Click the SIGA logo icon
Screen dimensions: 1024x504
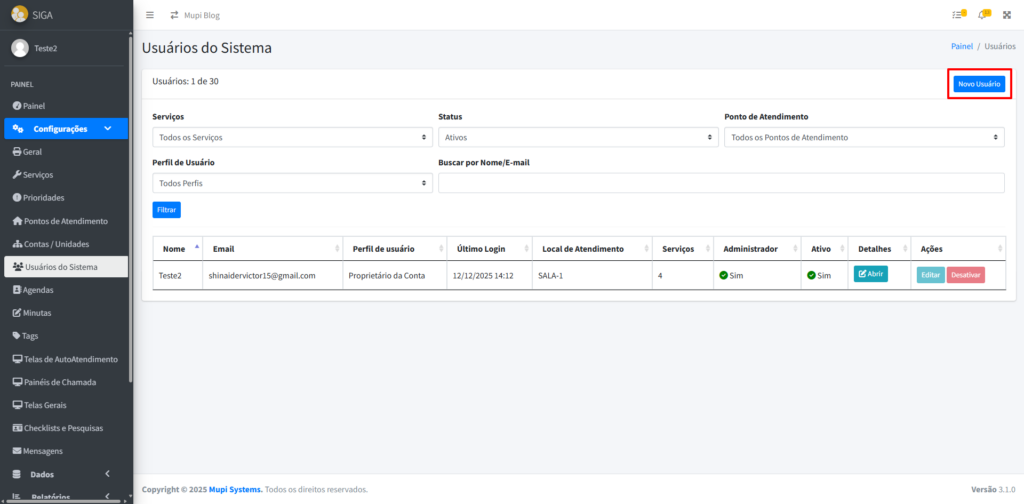(19, 13)
